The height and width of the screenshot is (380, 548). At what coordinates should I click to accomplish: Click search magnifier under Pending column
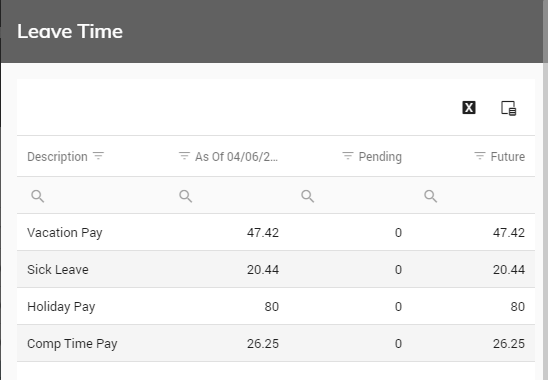tap(308, 196)
